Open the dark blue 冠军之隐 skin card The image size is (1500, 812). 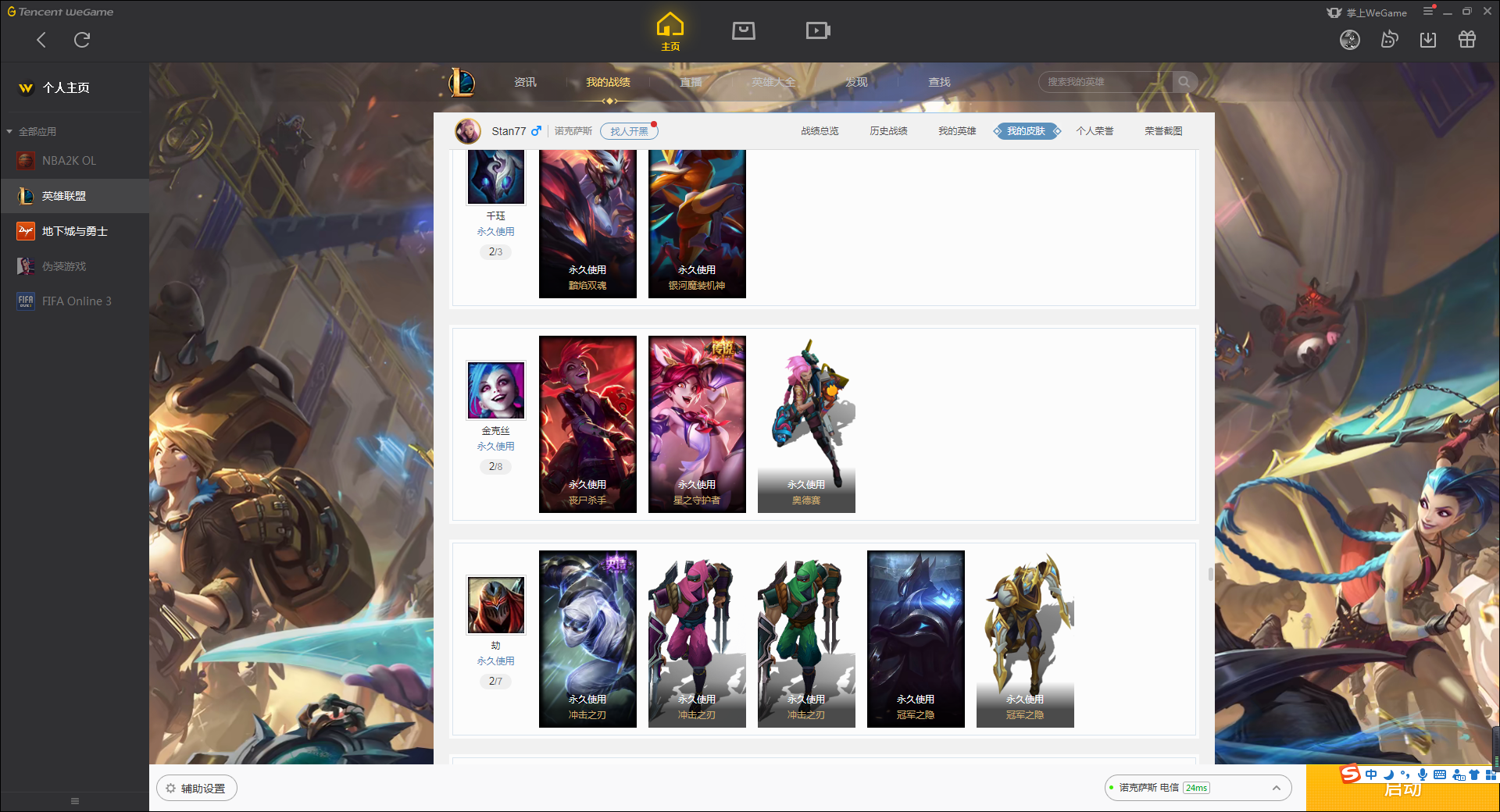pyautogui.click(x=916, y=639)
